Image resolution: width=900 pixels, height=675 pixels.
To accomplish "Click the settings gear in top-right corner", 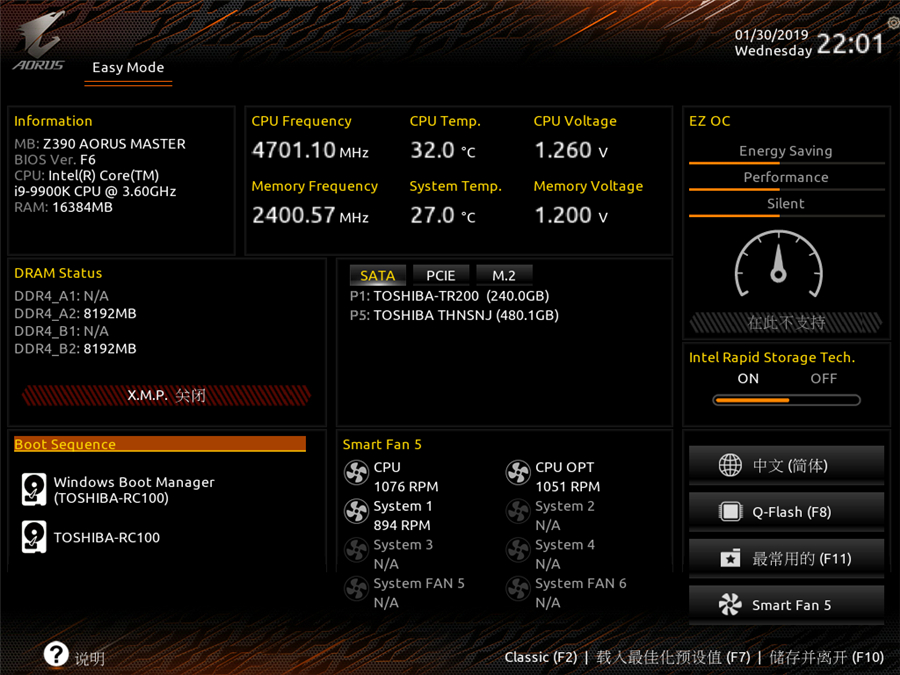I will pyautogui.click(x=892, y=22).
